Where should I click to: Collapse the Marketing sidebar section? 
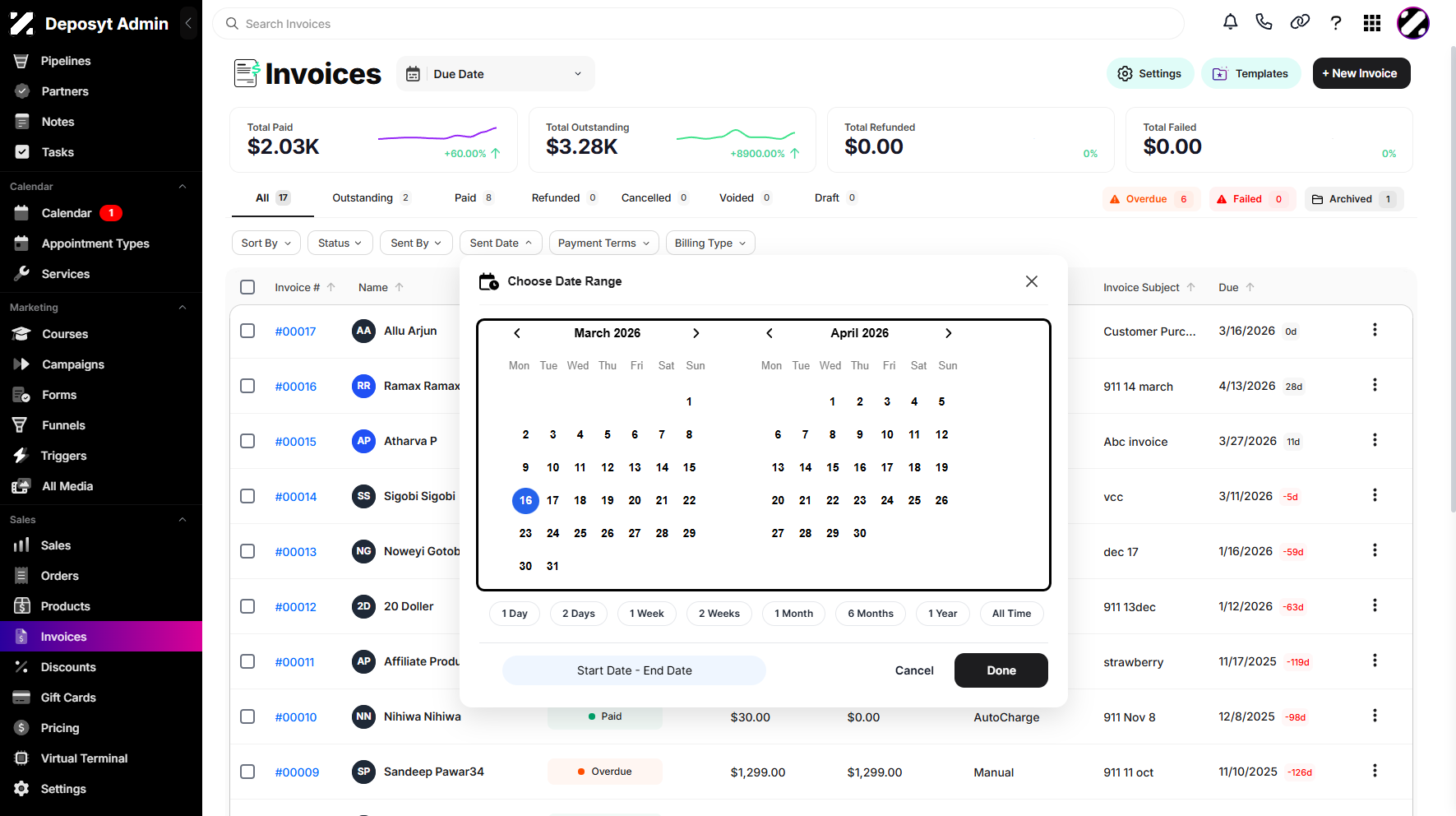tap(183, 308)
